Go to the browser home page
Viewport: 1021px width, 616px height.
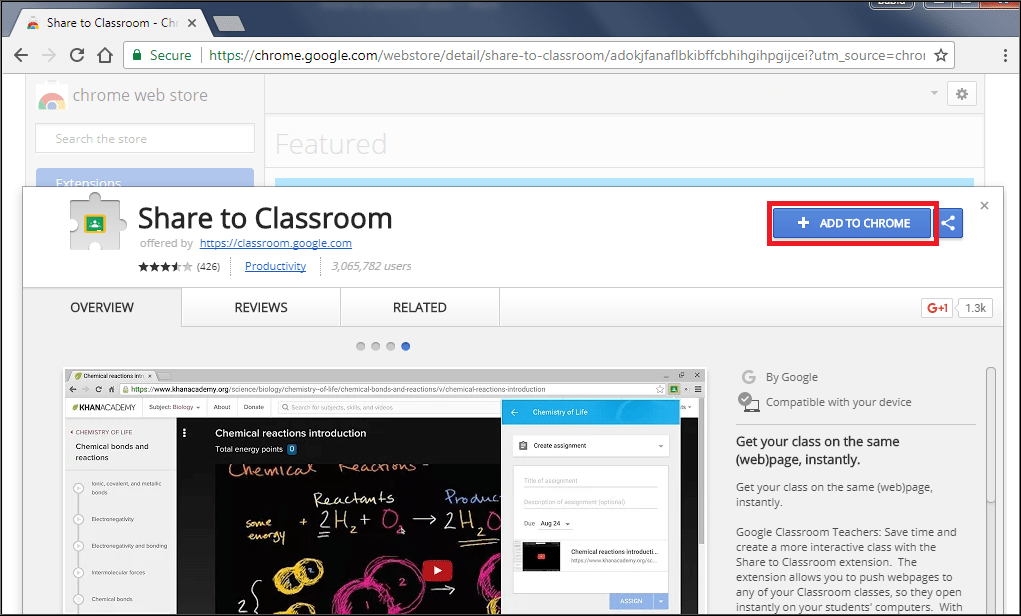pos(105,55)
